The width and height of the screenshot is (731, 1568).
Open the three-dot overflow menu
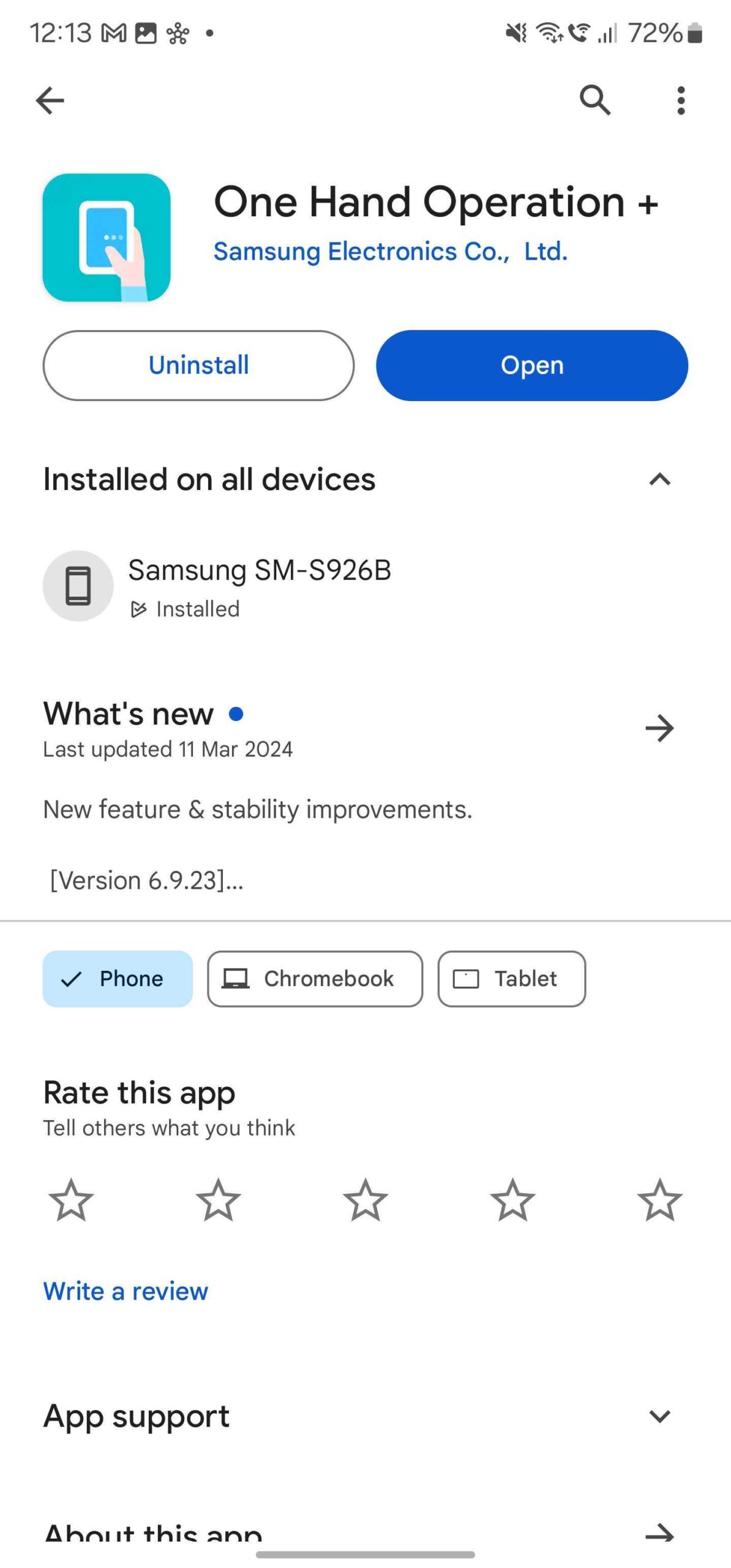pyautogui.click(x=681, y=100)
